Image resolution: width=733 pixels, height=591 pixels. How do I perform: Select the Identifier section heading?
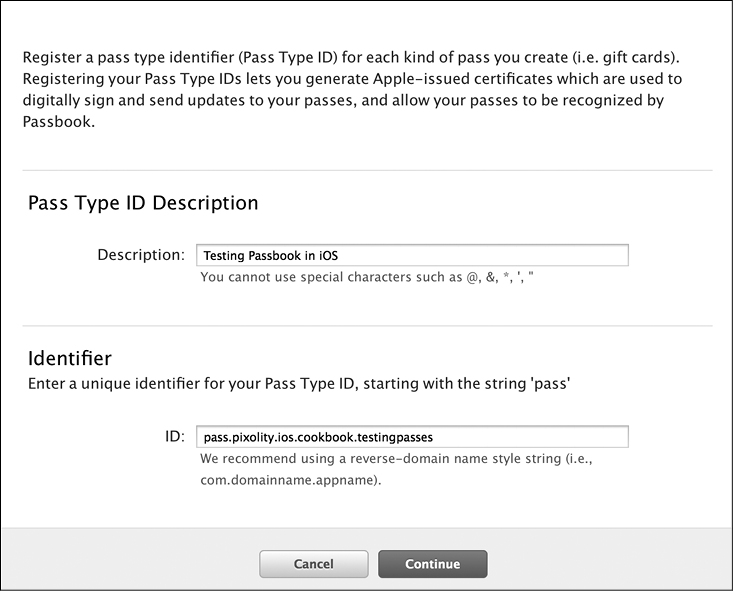(x=70, y=357)
